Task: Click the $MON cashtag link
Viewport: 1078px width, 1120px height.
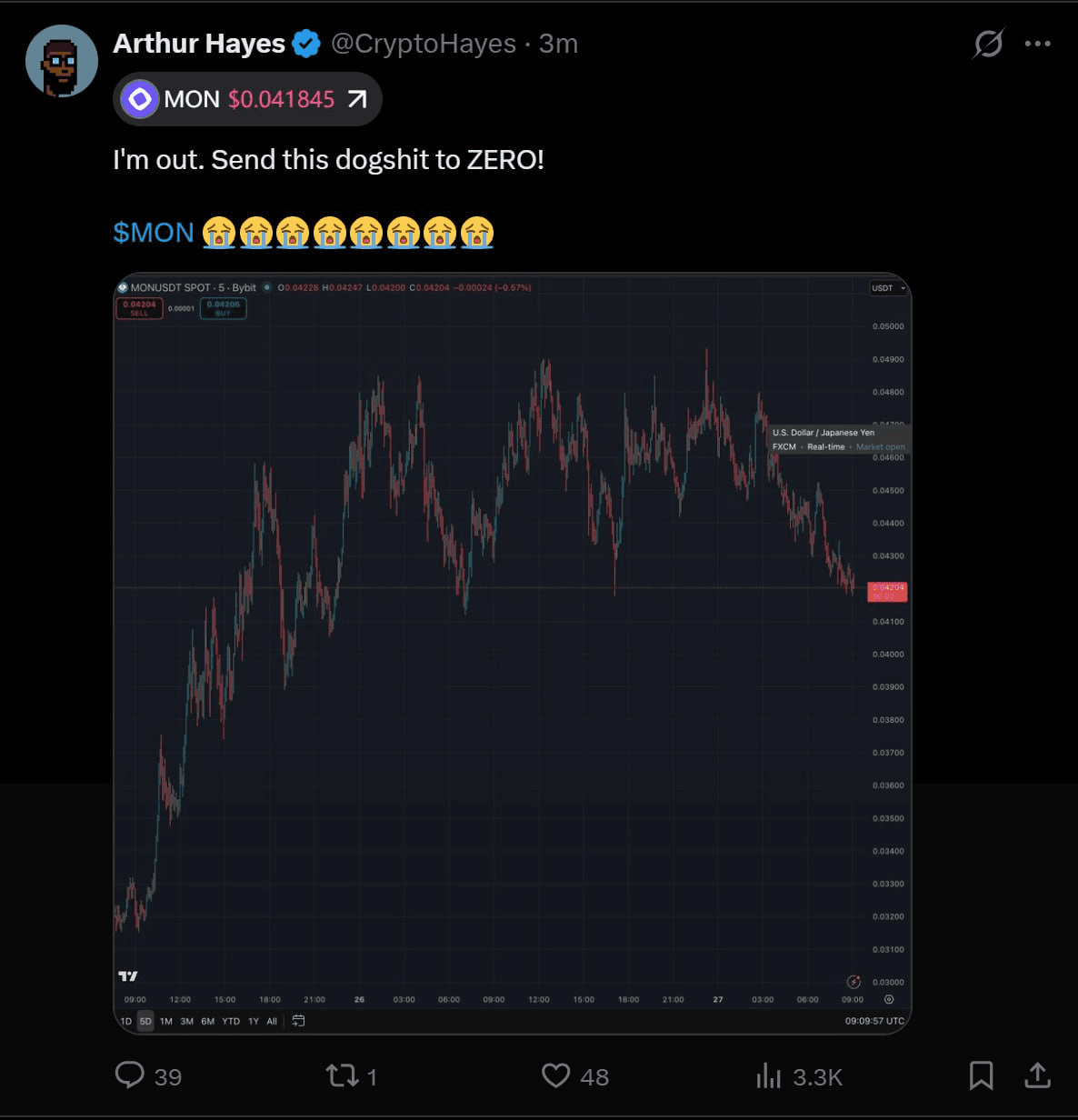Action: click(x=153, y=233)
